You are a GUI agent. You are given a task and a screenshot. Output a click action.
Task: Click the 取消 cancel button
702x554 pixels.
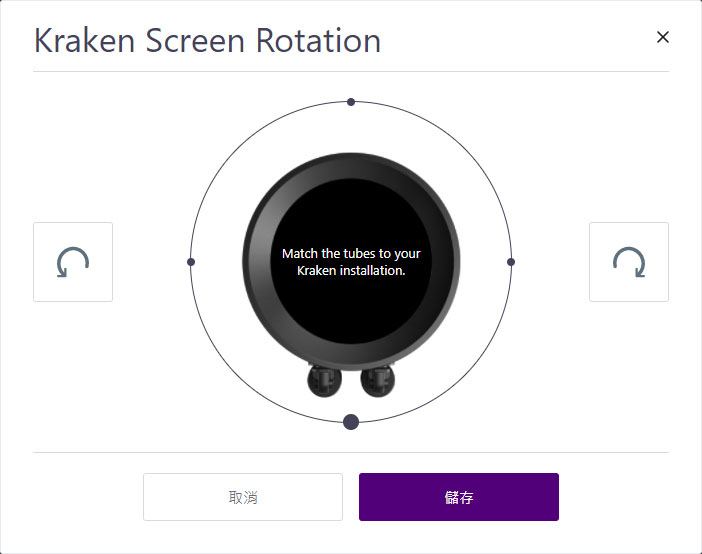[x=243, y=497]
